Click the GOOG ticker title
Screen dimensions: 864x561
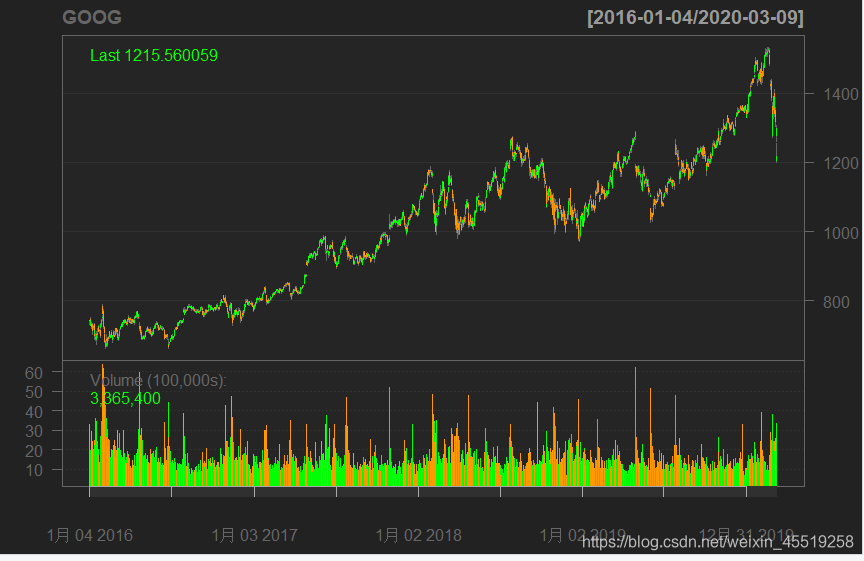click(92, 17)
